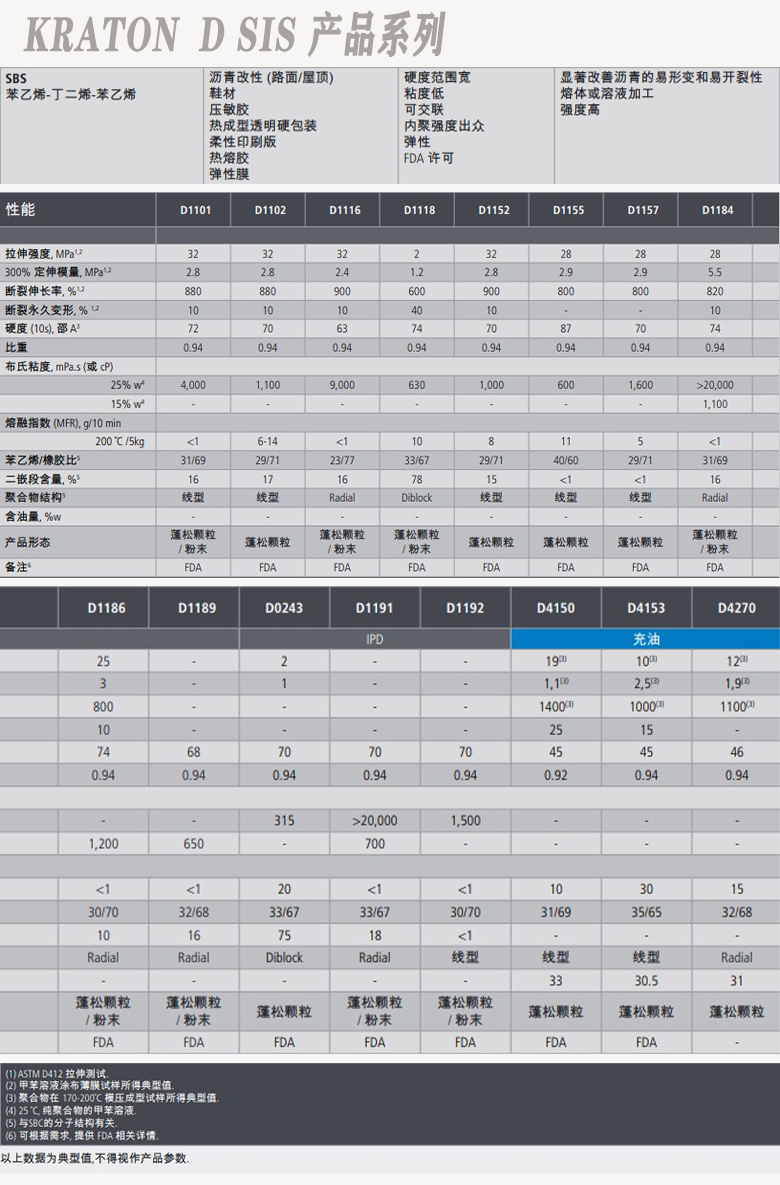Click the D1192 column header
The height and width of the screenshot is (1185, 780).
[465, 608]
